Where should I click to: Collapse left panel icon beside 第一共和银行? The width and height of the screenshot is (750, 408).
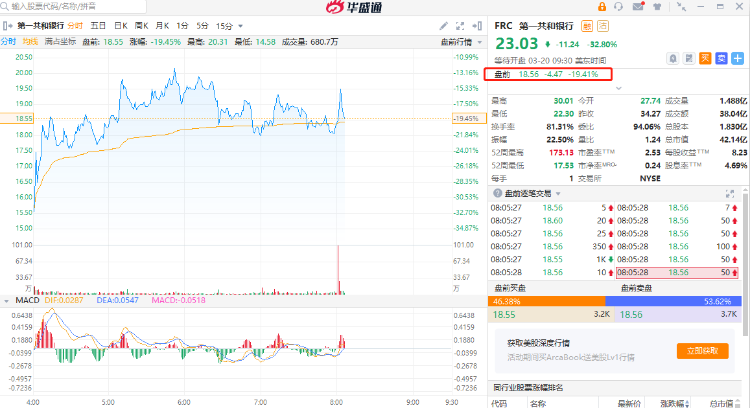tap(7, 26)
